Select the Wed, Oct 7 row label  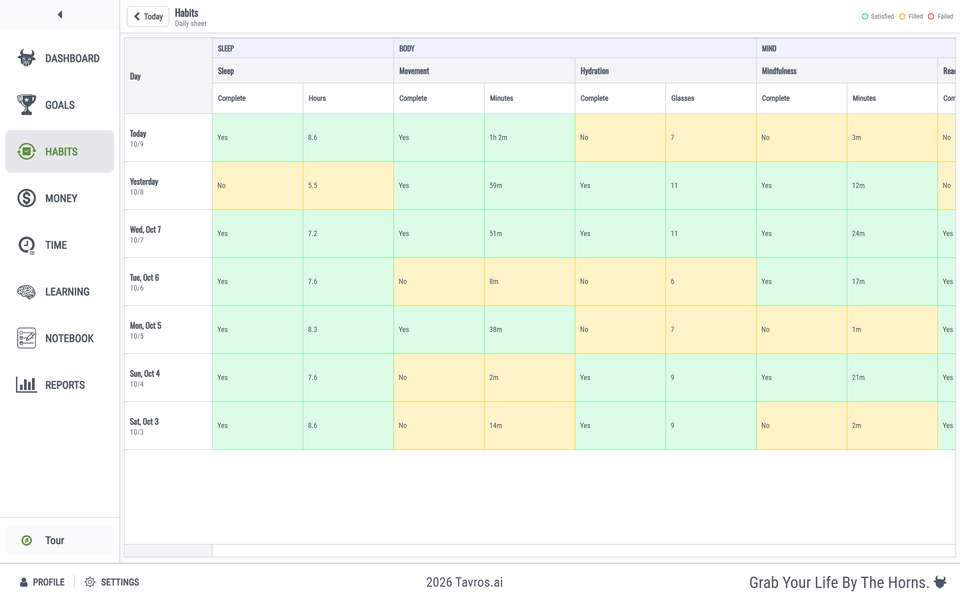pyautogui.click(x=168, y=234)
